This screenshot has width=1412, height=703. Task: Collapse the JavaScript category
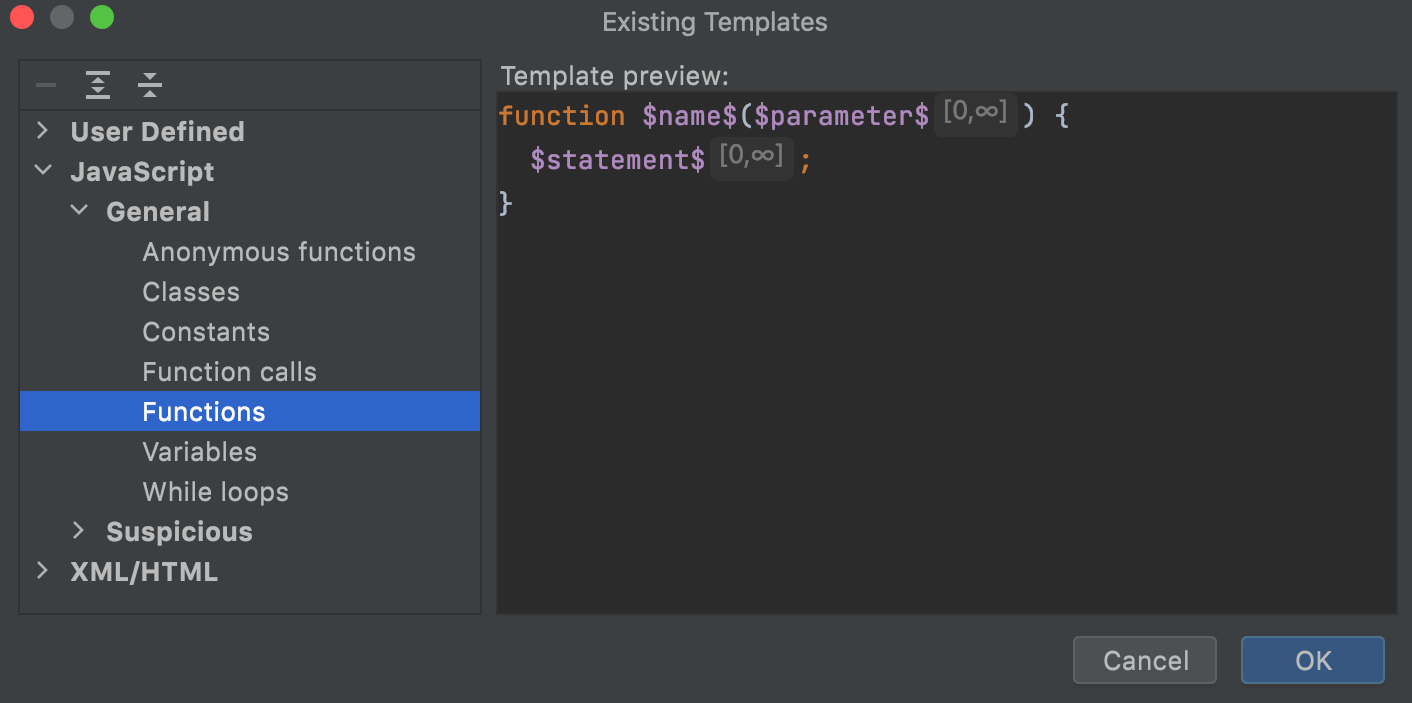pyautogui.click(x=42, y=170)
